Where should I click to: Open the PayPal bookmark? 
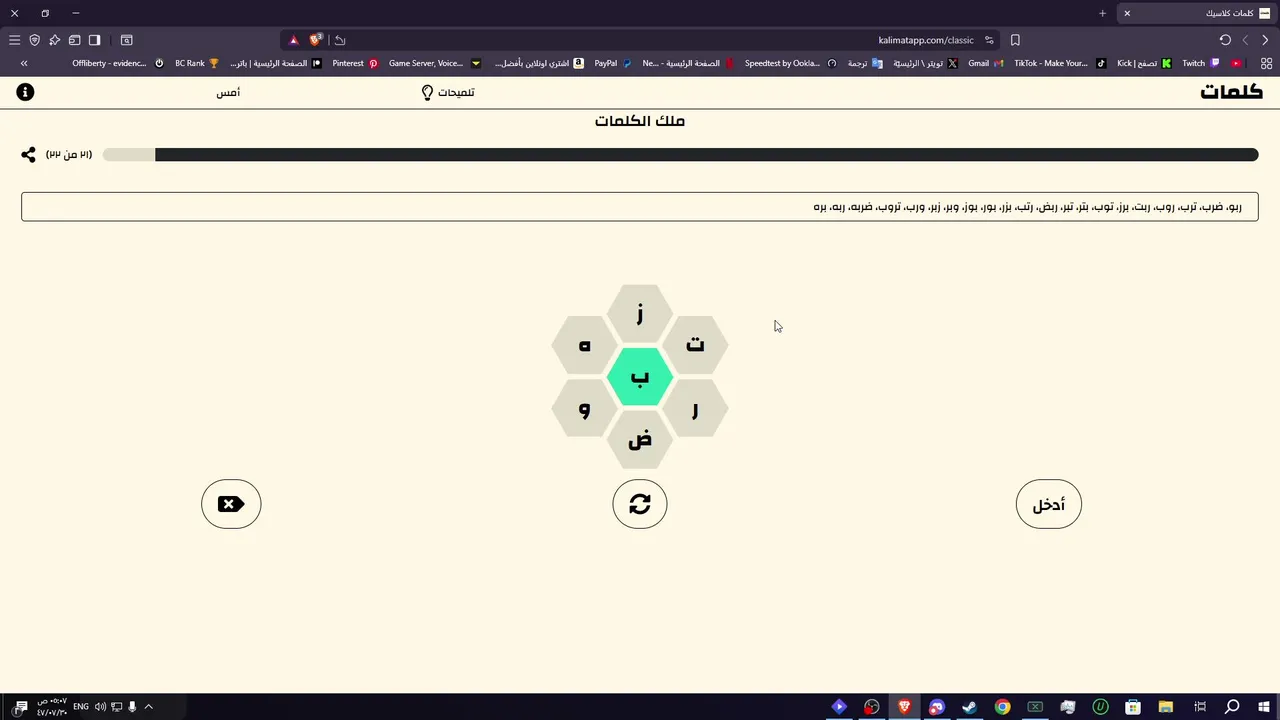613,63
